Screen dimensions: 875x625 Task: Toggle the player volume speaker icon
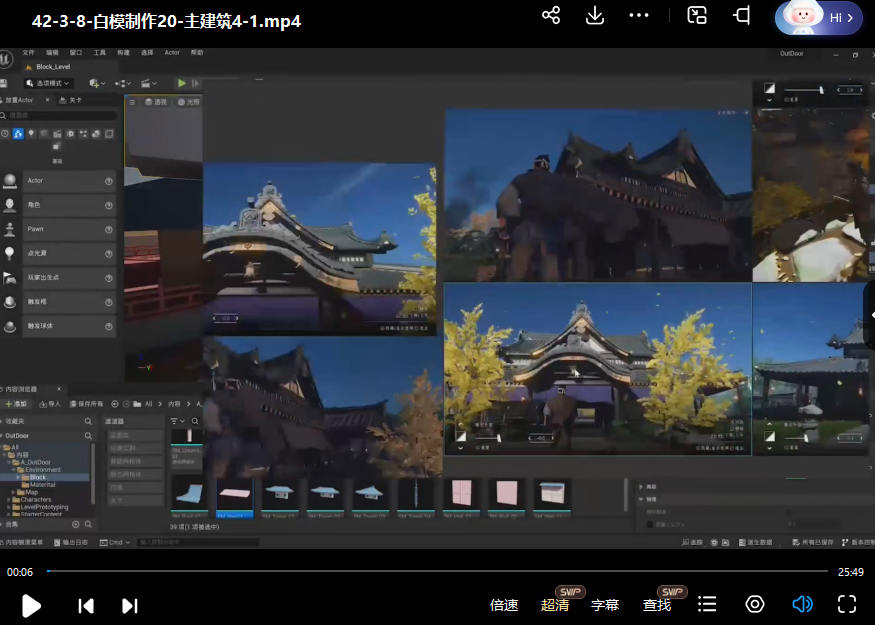click(x=801, y=604)
